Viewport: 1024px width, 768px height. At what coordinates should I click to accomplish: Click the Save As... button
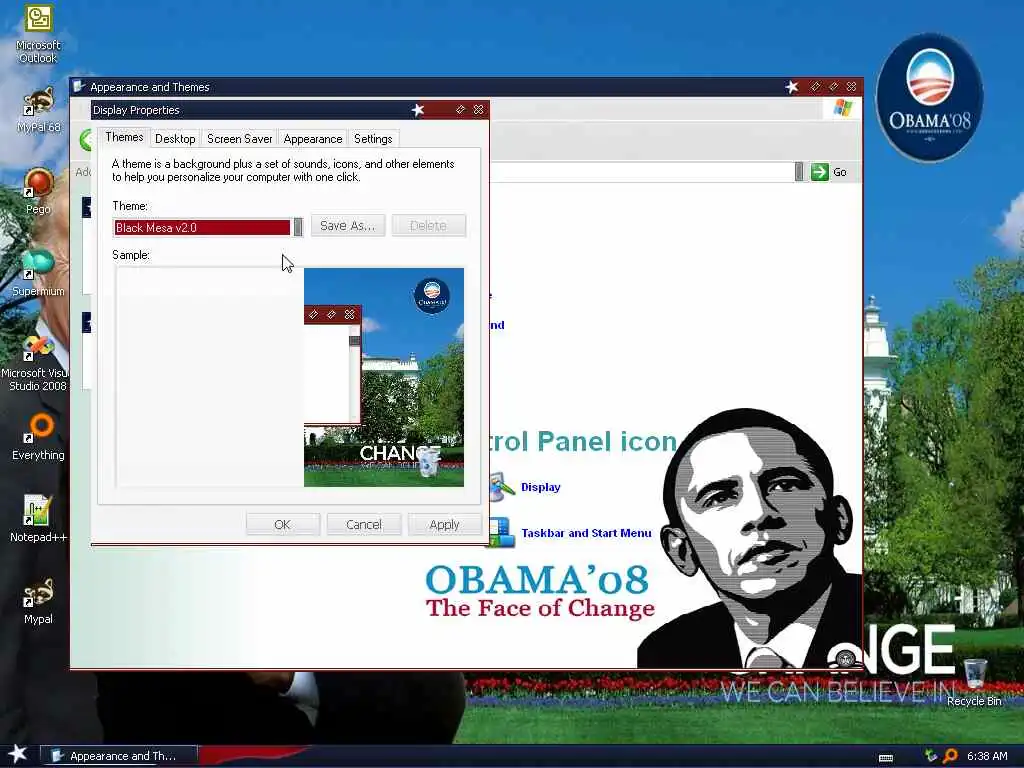(347, 225)
